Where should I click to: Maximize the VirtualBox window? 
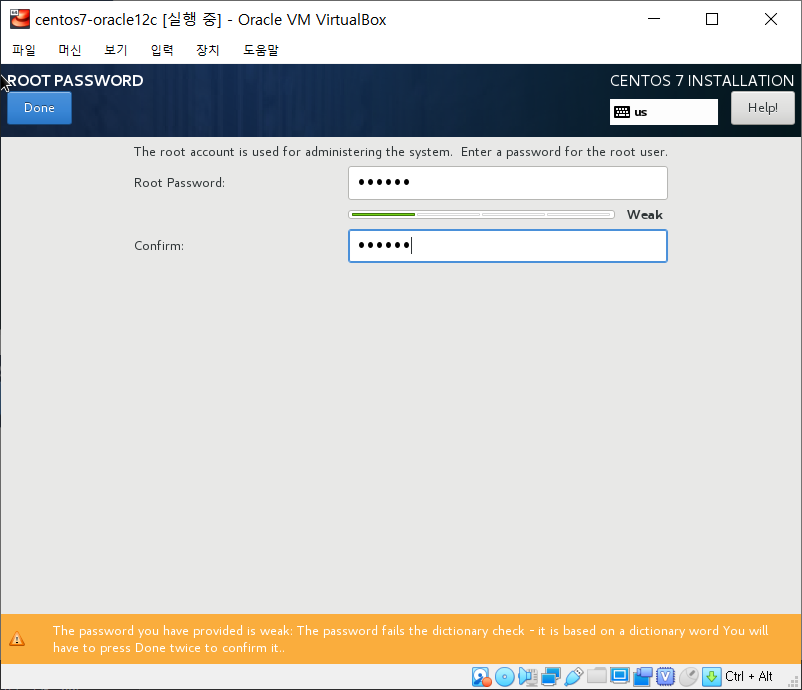click(x=712, y=19)
